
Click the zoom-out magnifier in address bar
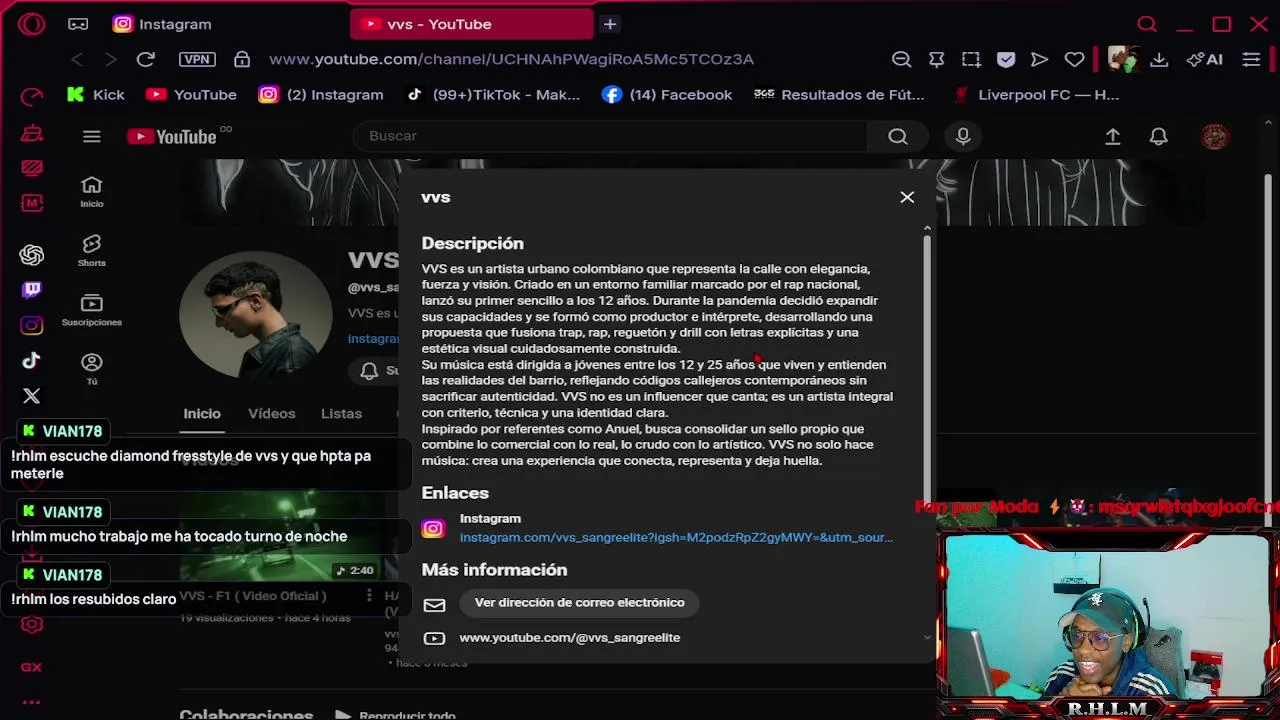click(901, 59)
